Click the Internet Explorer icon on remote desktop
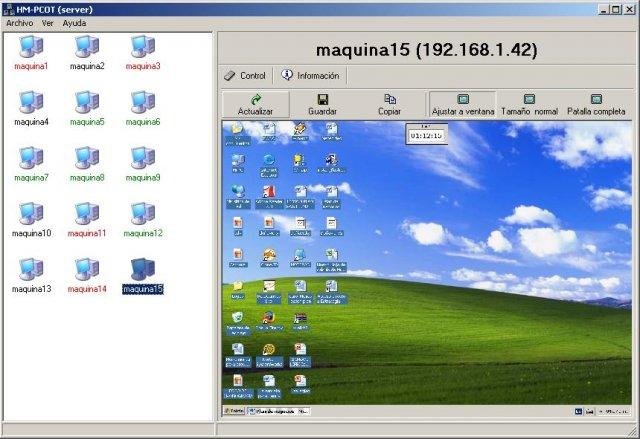 [269, 160]
